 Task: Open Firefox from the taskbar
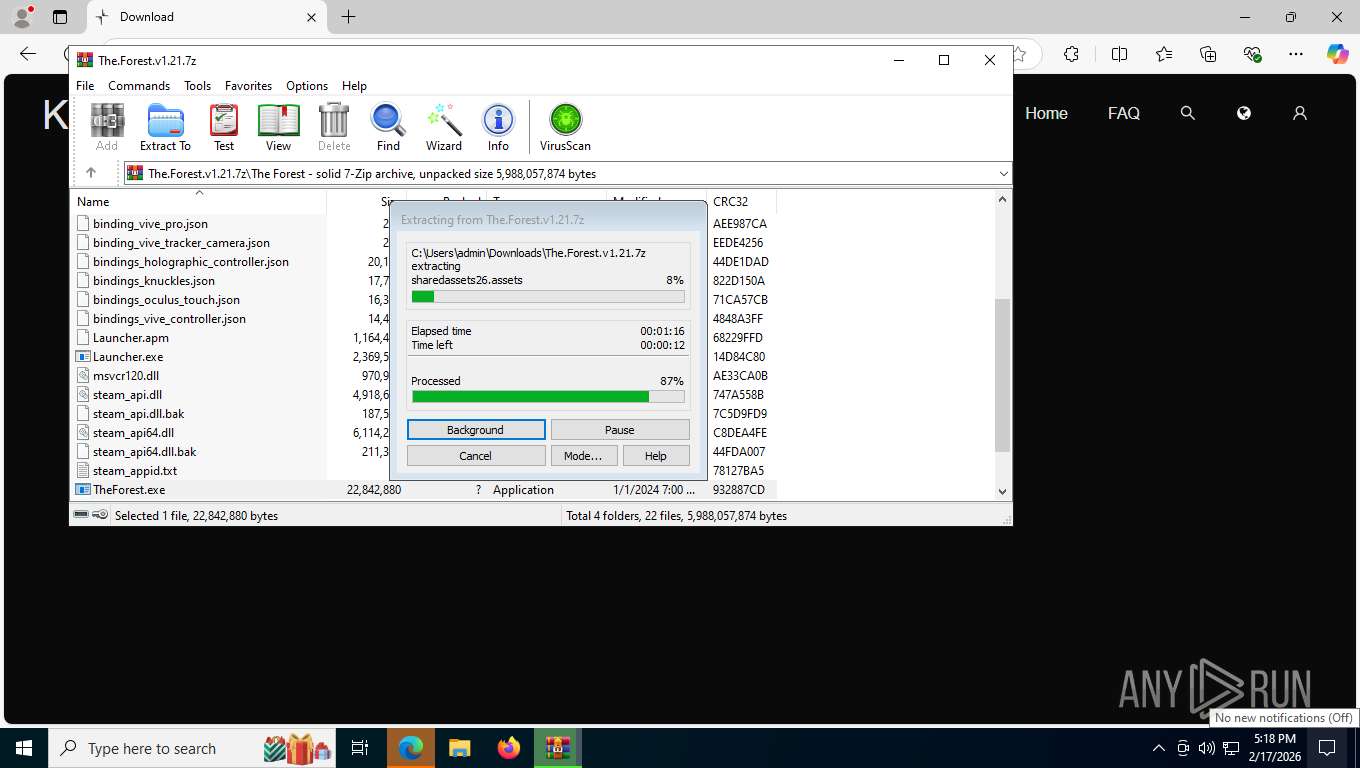tap(509, 748)
